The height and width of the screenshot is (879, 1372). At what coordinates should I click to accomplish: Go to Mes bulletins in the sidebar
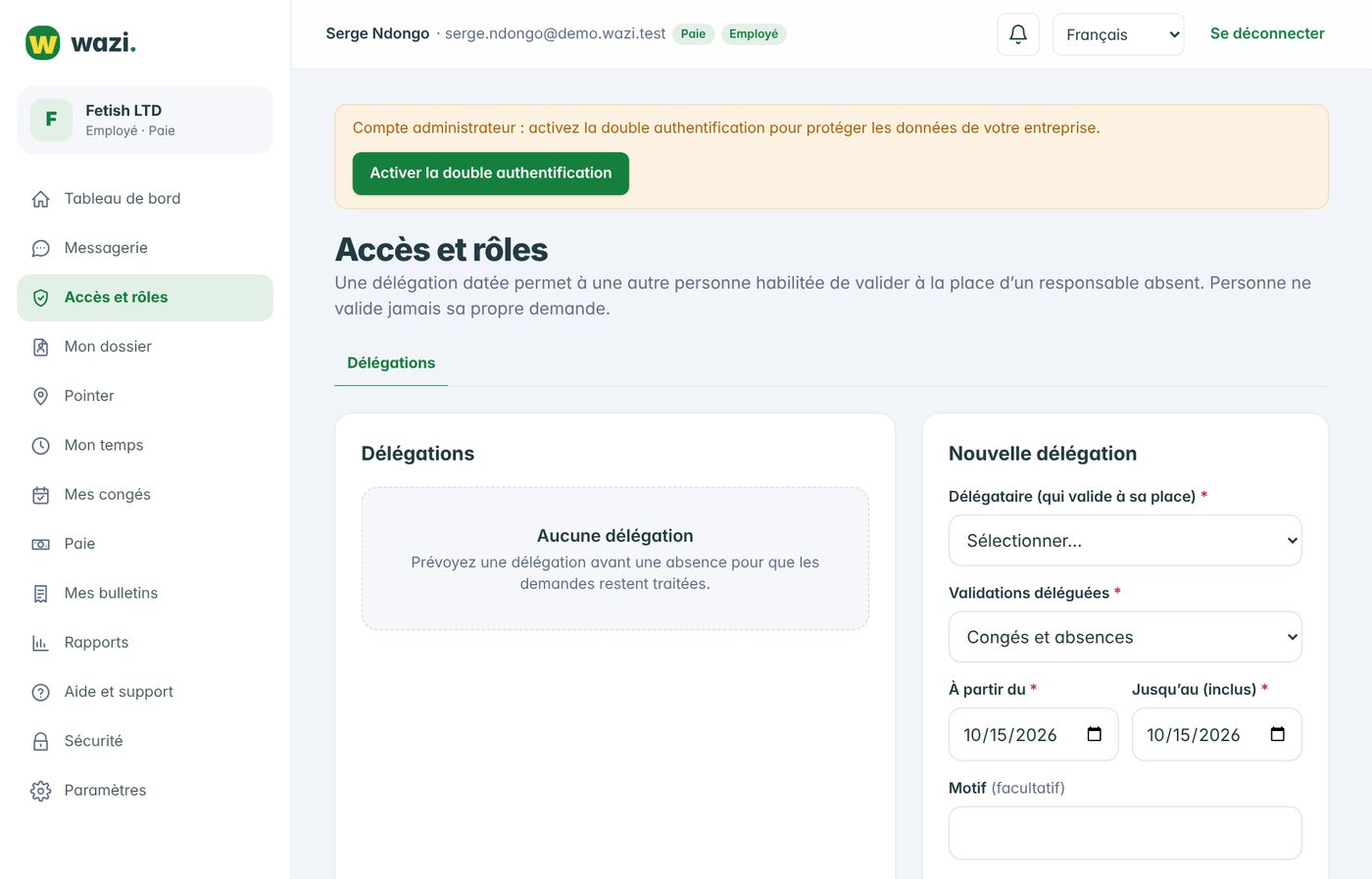pyautogui.click(x=145, y=593)
